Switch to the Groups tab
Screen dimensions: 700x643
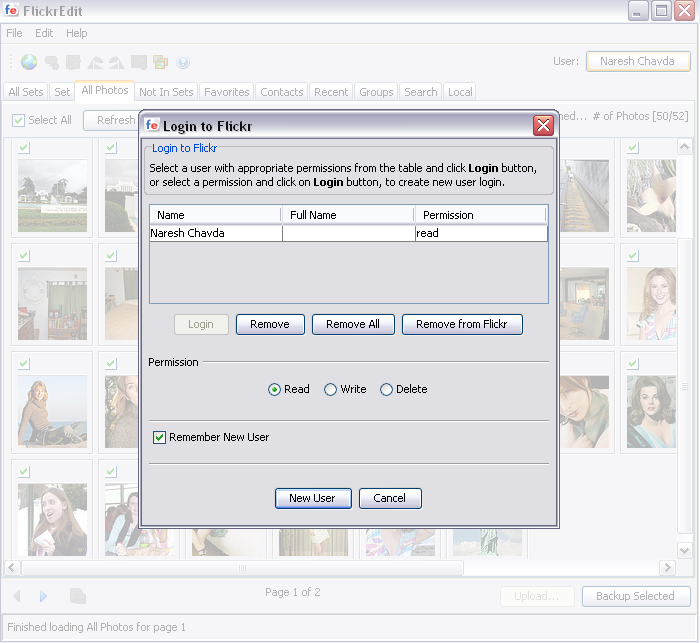pos(376,92)
